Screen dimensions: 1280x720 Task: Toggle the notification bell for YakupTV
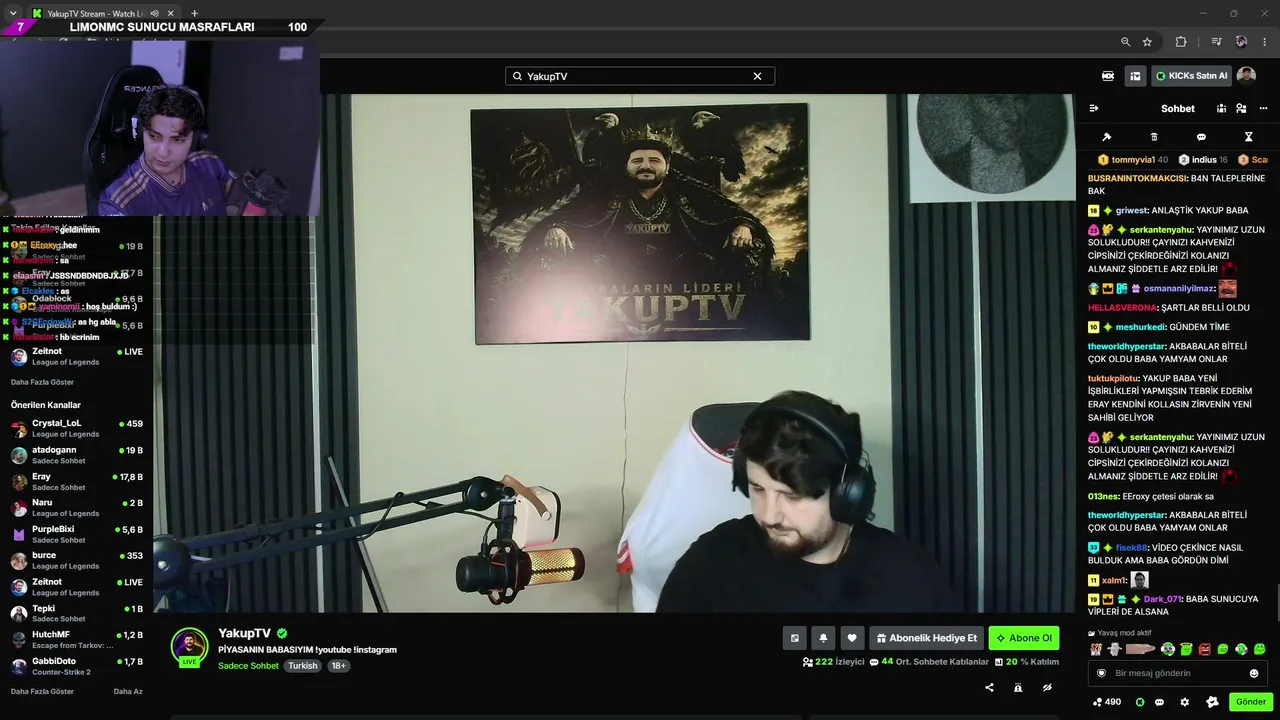pos(823,638)
